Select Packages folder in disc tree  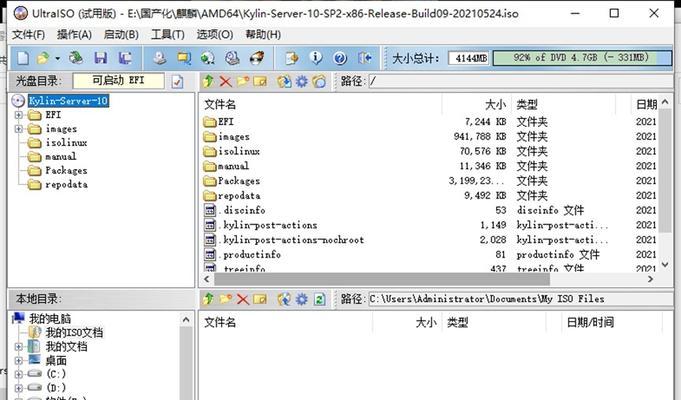point(66,170)
